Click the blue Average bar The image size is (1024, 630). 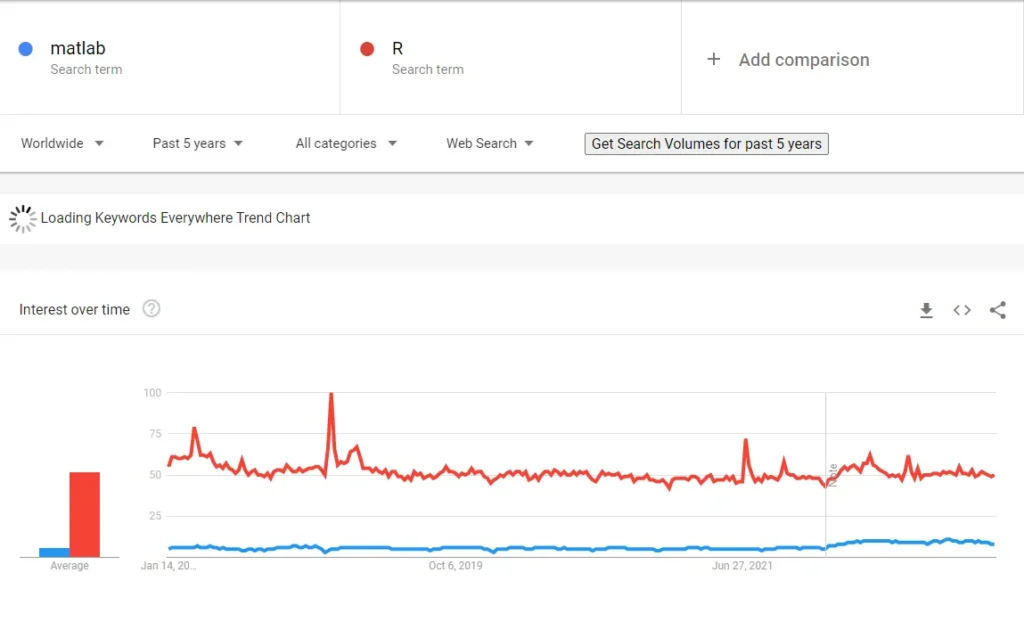54,552
